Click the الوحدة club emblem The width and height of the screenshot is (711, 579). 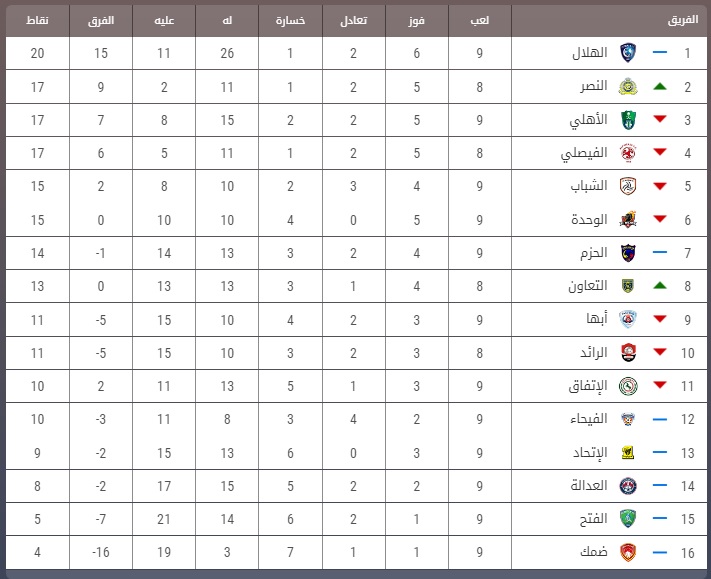point(628,220)
